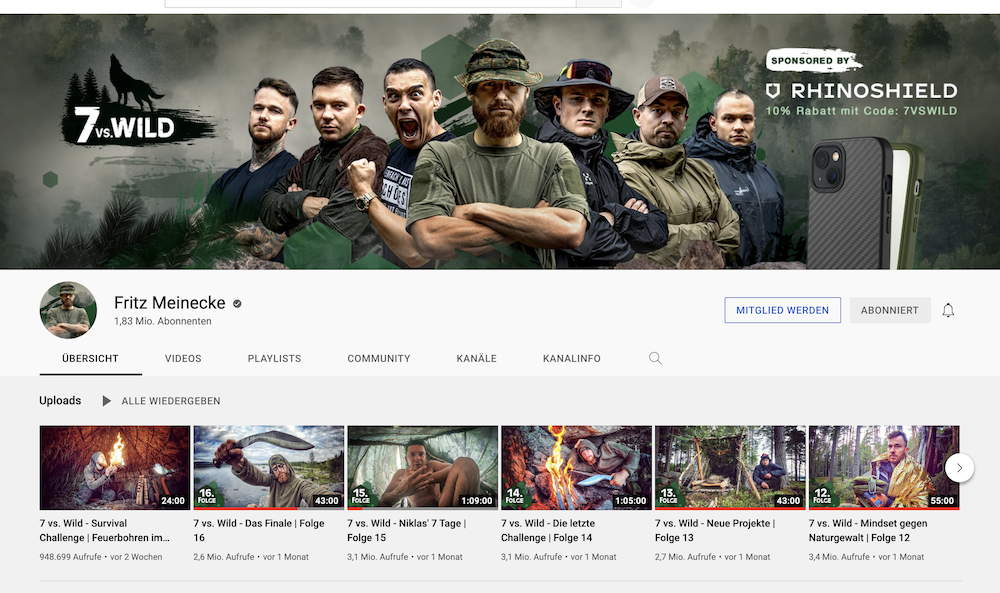Select the Community tab

point(379,358)
